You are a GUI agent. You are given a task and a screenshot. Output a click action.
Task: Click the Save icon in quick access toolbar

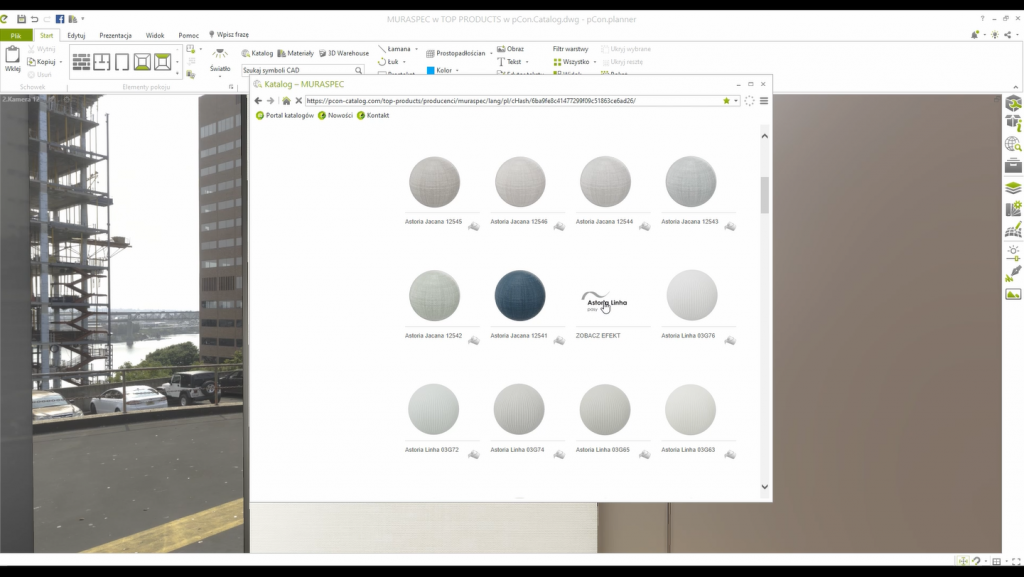pos(22,19)
